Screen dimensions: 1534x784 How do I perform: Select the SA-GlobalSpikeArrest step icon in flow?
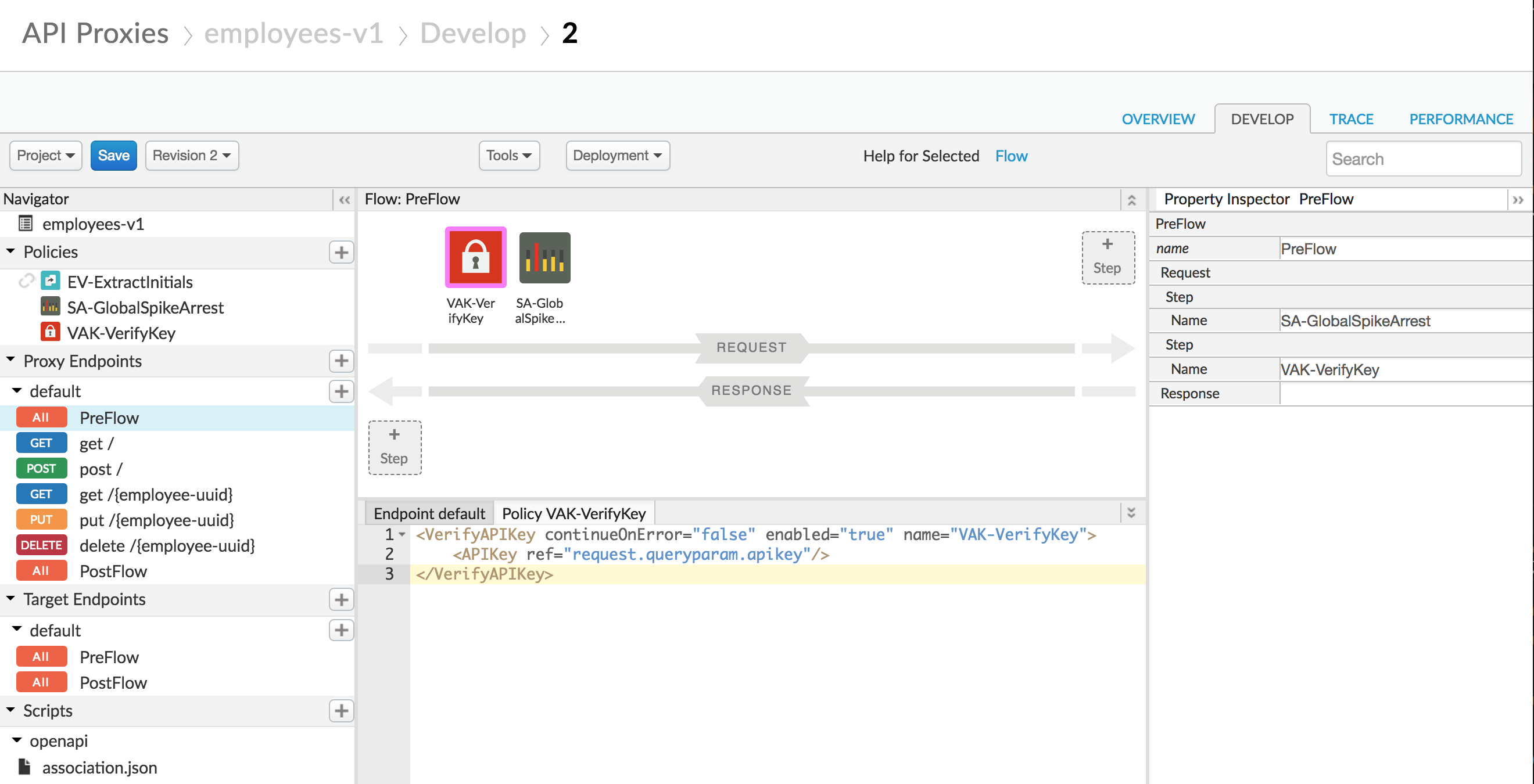544,257
